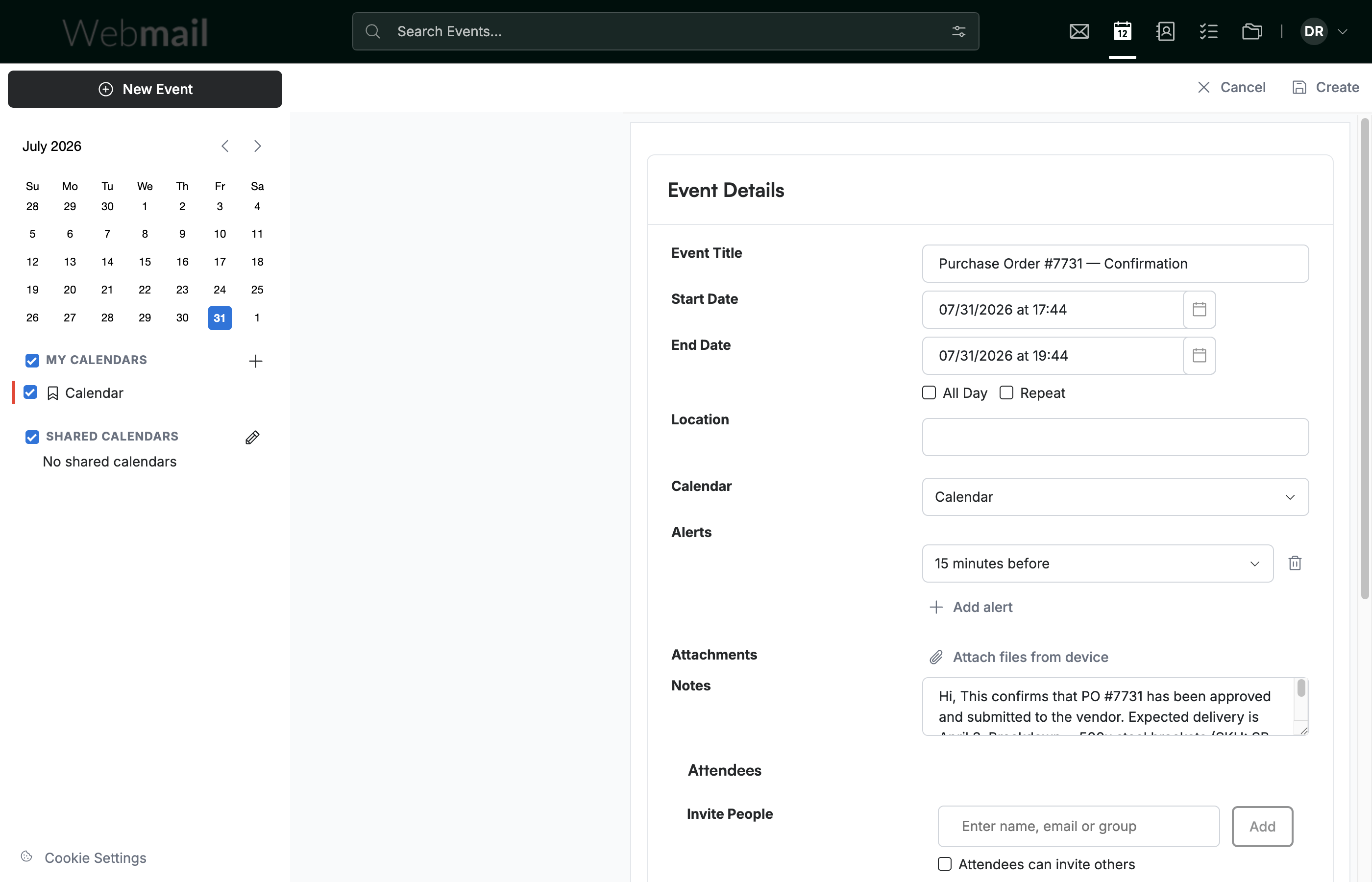This screenshot has width=1372, height=882.
Task: Click the Add alert link
Action: [x=971, y=607]
